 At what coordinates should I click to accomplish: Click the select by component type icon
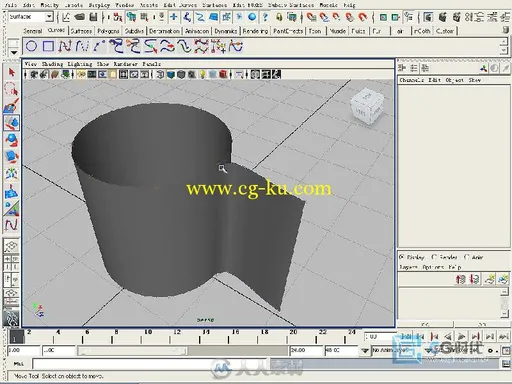pyautogui.click(x=144, y=17)
